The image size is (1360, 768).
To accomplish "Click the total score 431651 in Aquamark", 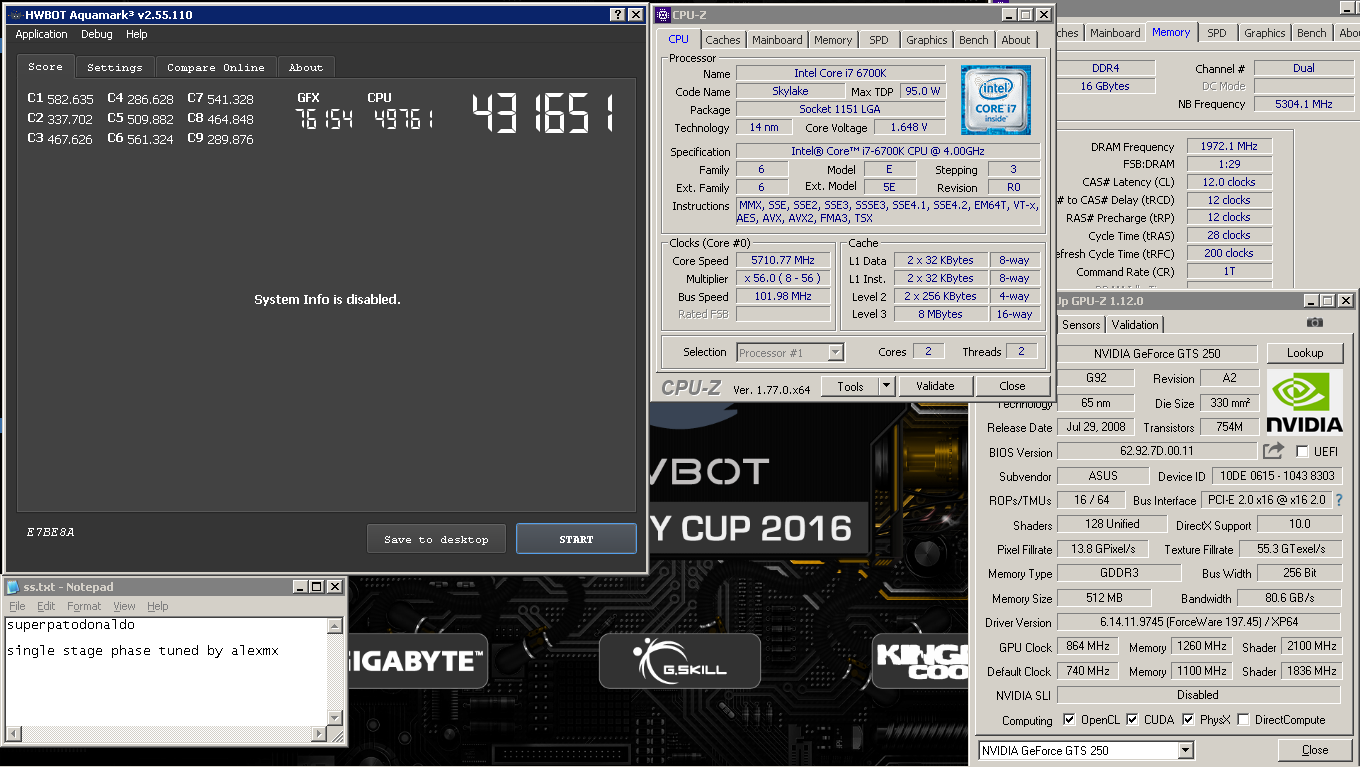I will coord(543,115).
